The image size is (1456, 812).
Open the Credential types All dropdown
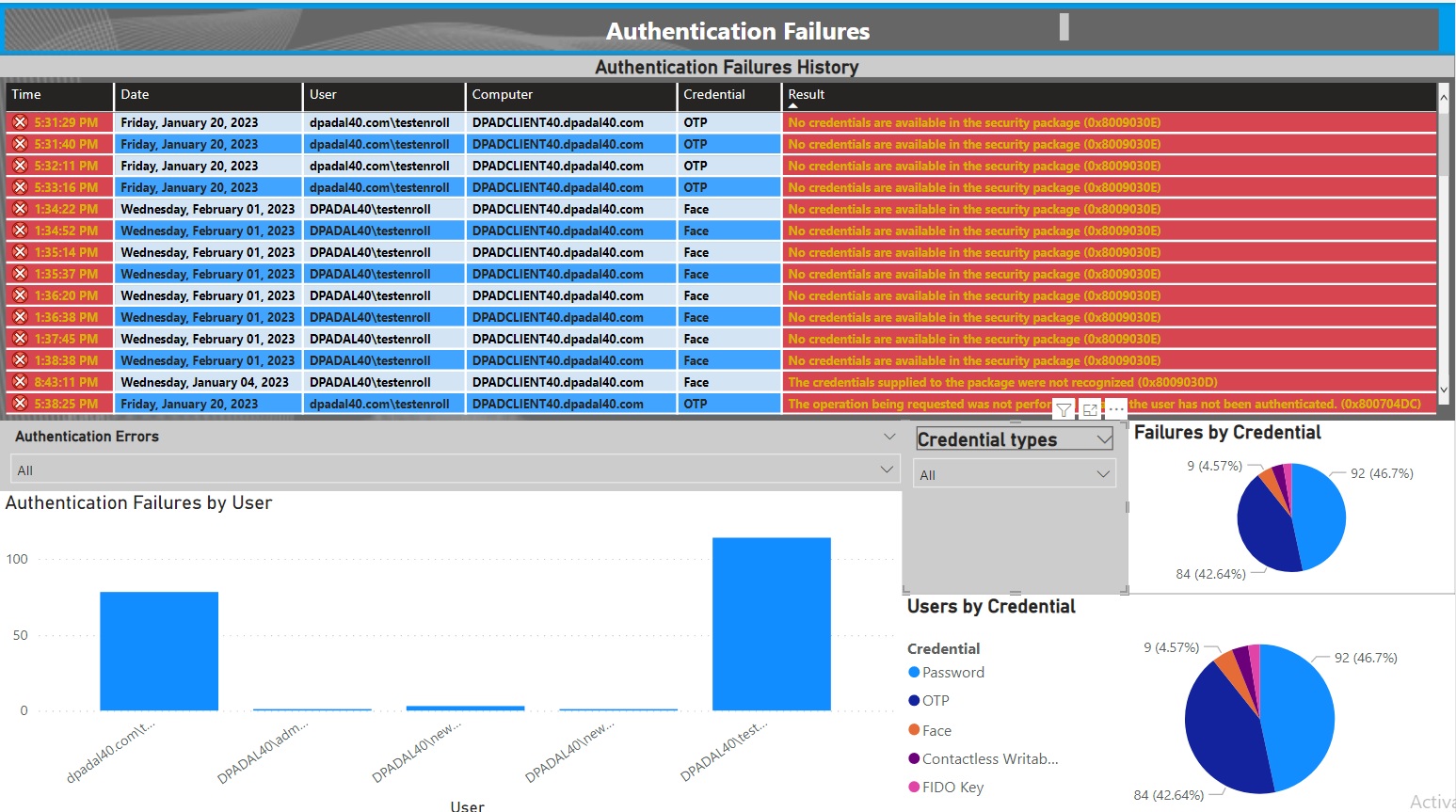pos(1103,475)
